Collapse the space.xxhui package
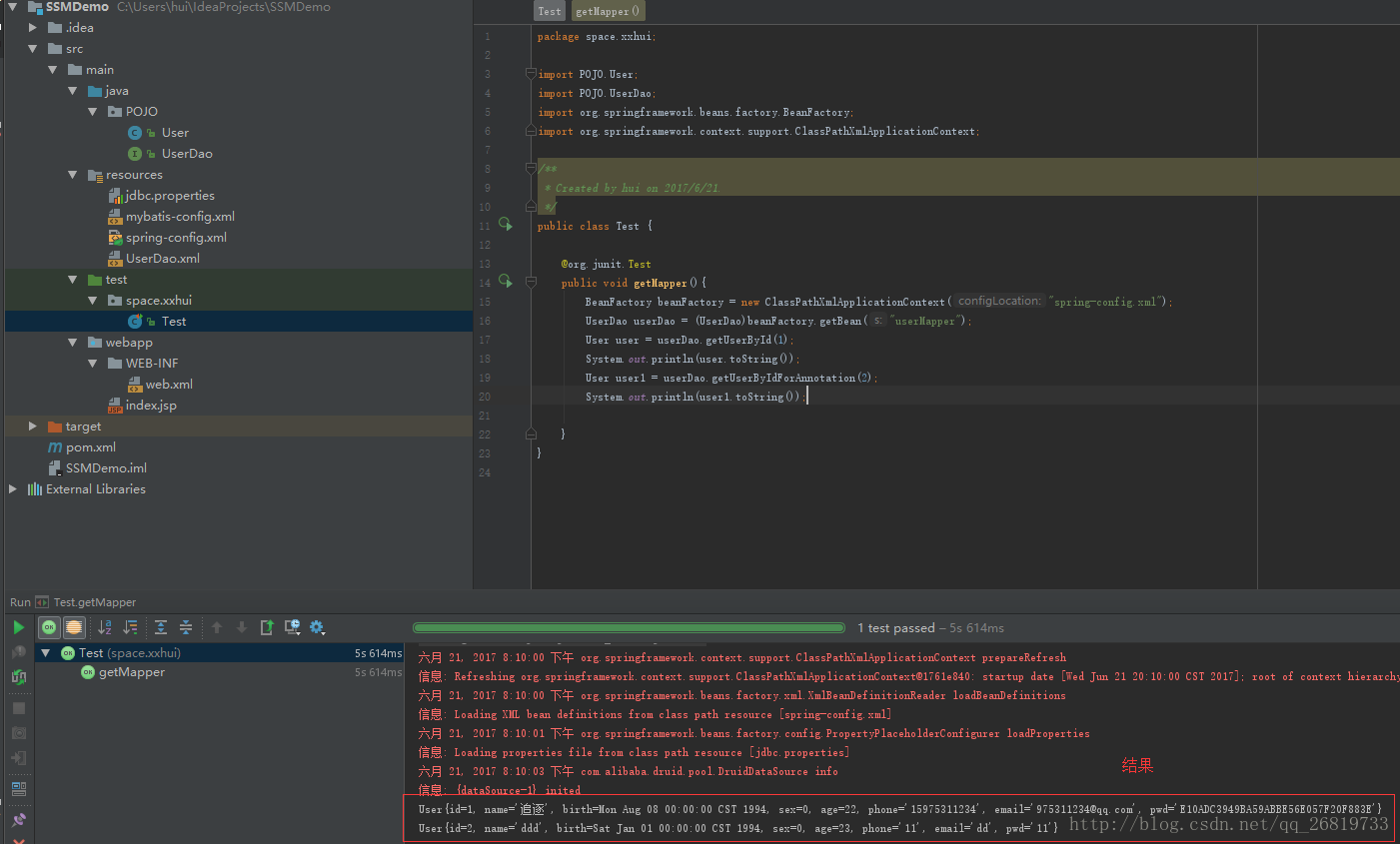This screenshot has height=844, width=1400. pos(93,301)
